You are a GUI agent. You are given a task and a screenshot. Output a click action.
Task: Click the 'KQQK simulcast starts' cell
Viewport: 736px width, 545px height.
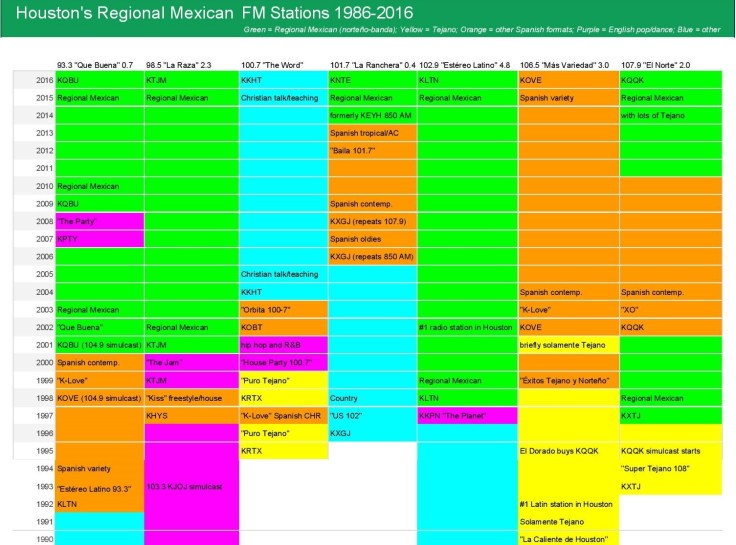click(x=671, y=451)
